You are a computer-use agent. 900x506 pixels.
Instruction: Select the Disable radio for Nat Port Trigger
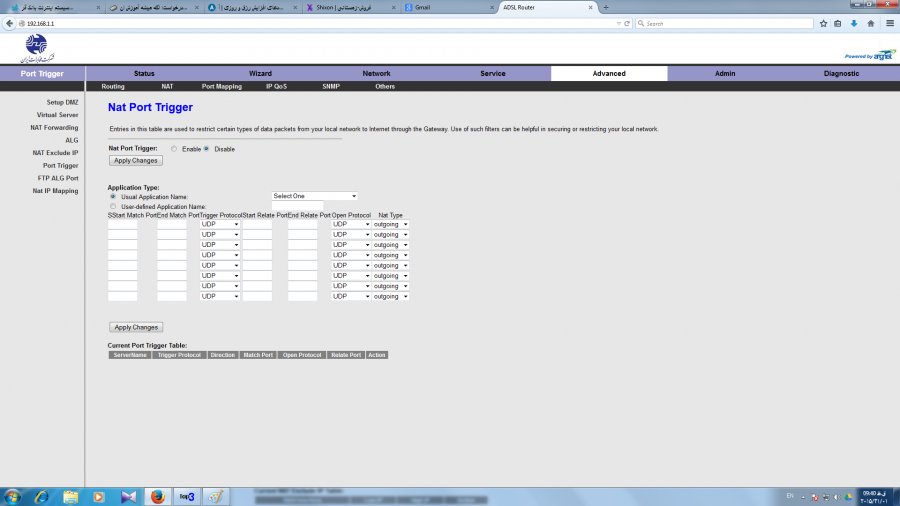206,149
